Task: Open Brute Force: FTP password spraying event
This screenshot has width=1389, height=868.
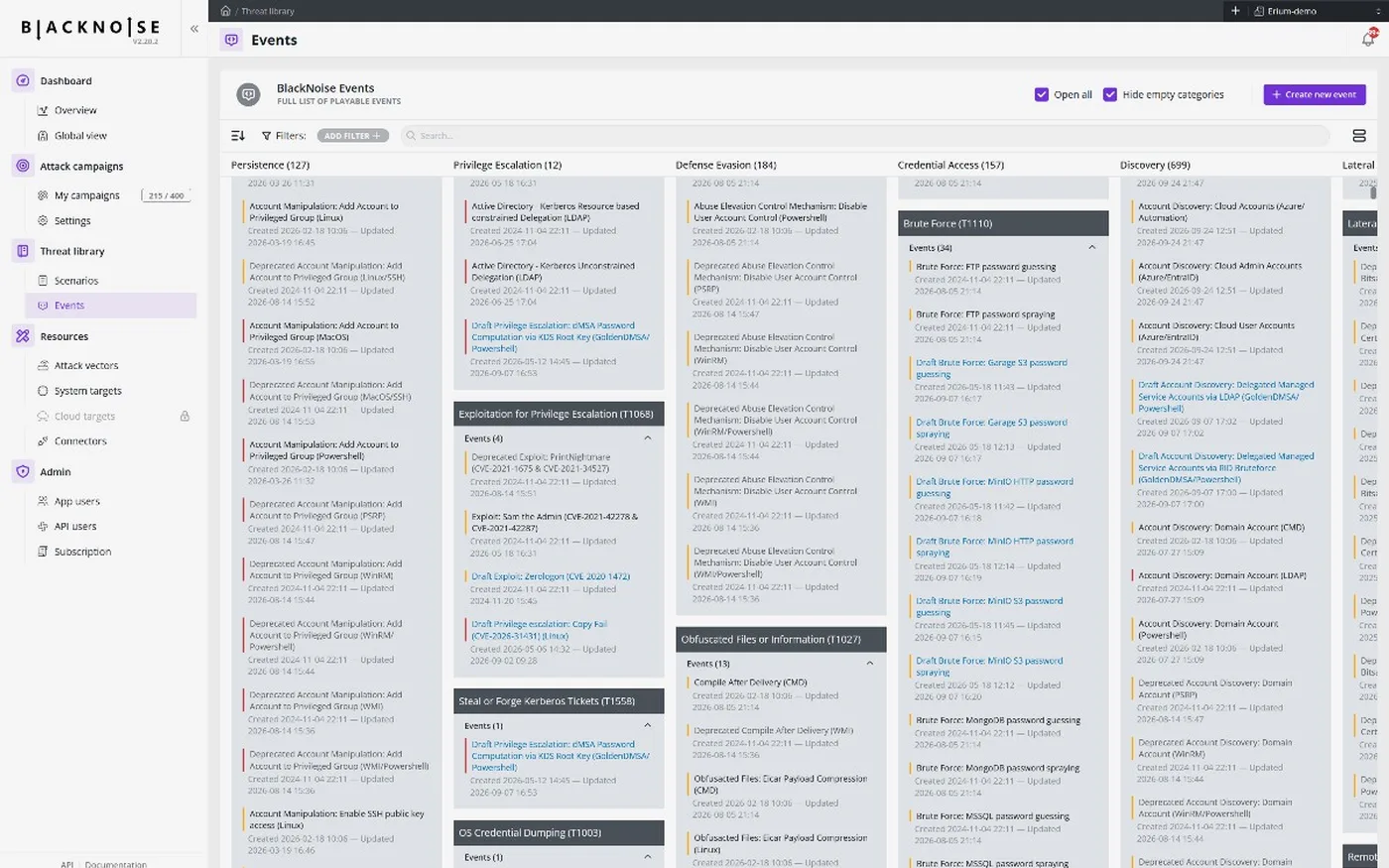Action: [x=985, y=314]
